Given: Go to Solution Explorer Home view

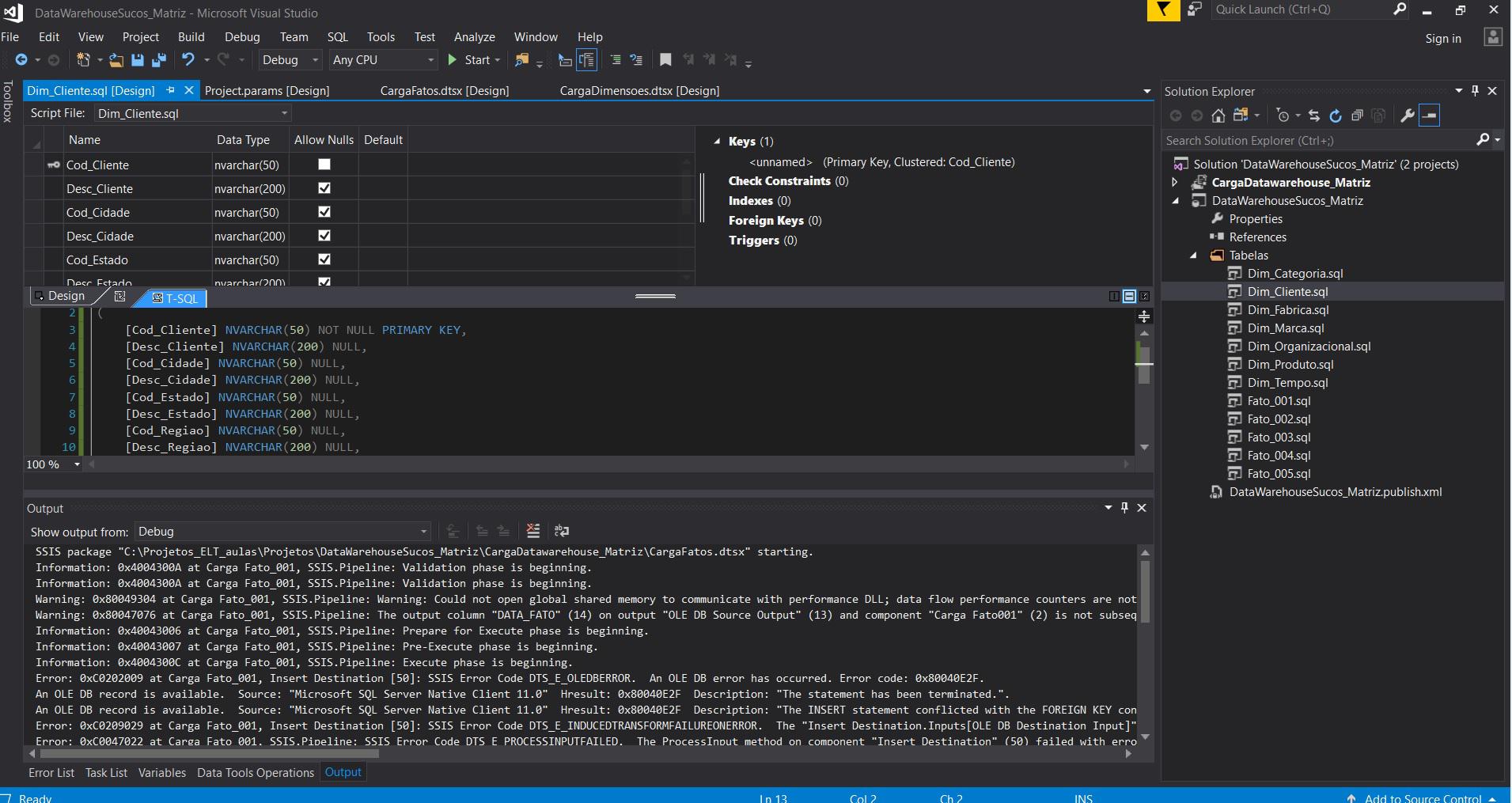Looking at the screenshot, I should point(1218,116).
